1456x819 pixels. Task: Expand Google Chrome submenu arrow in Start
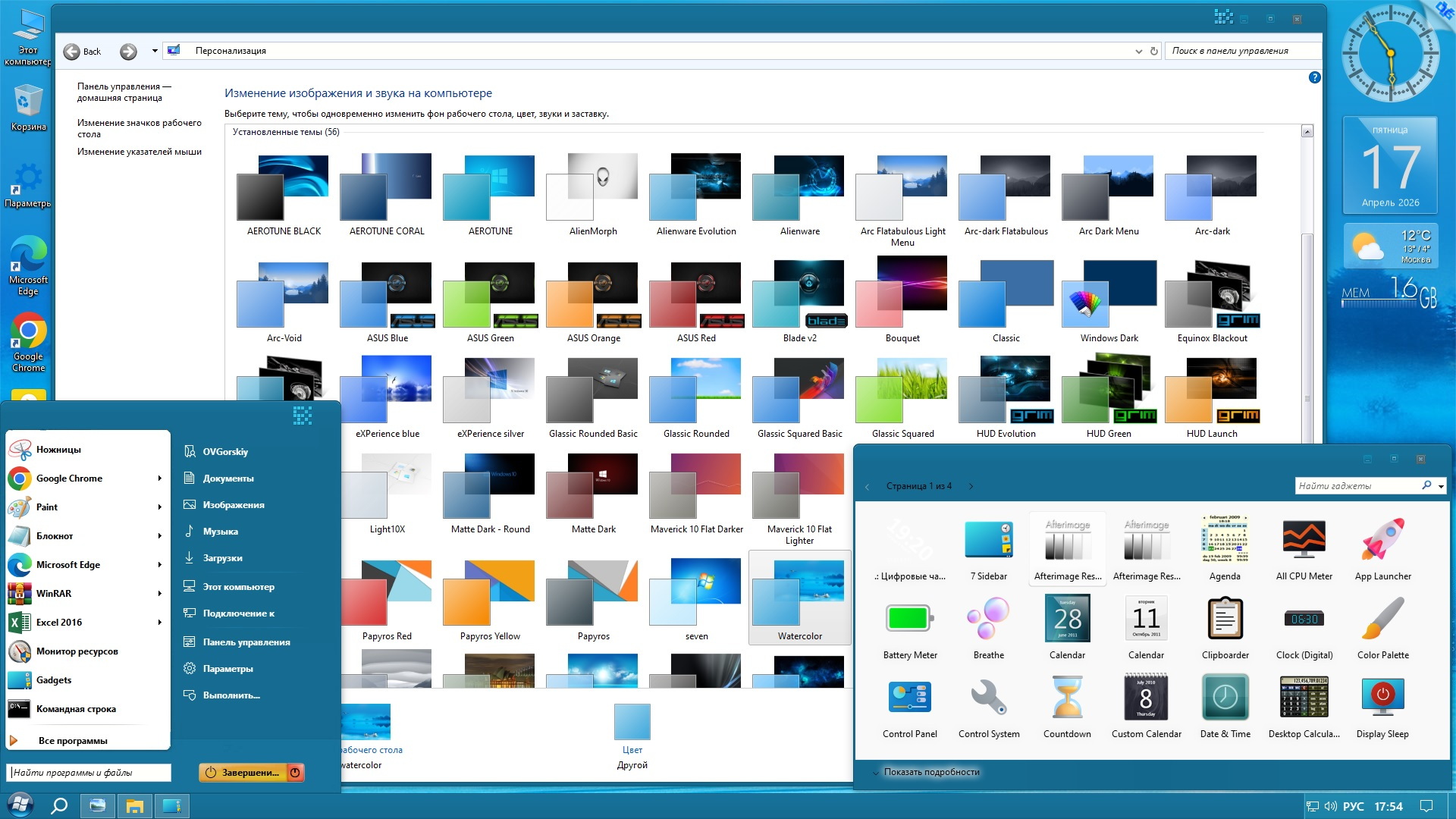(x=160, y=479)
